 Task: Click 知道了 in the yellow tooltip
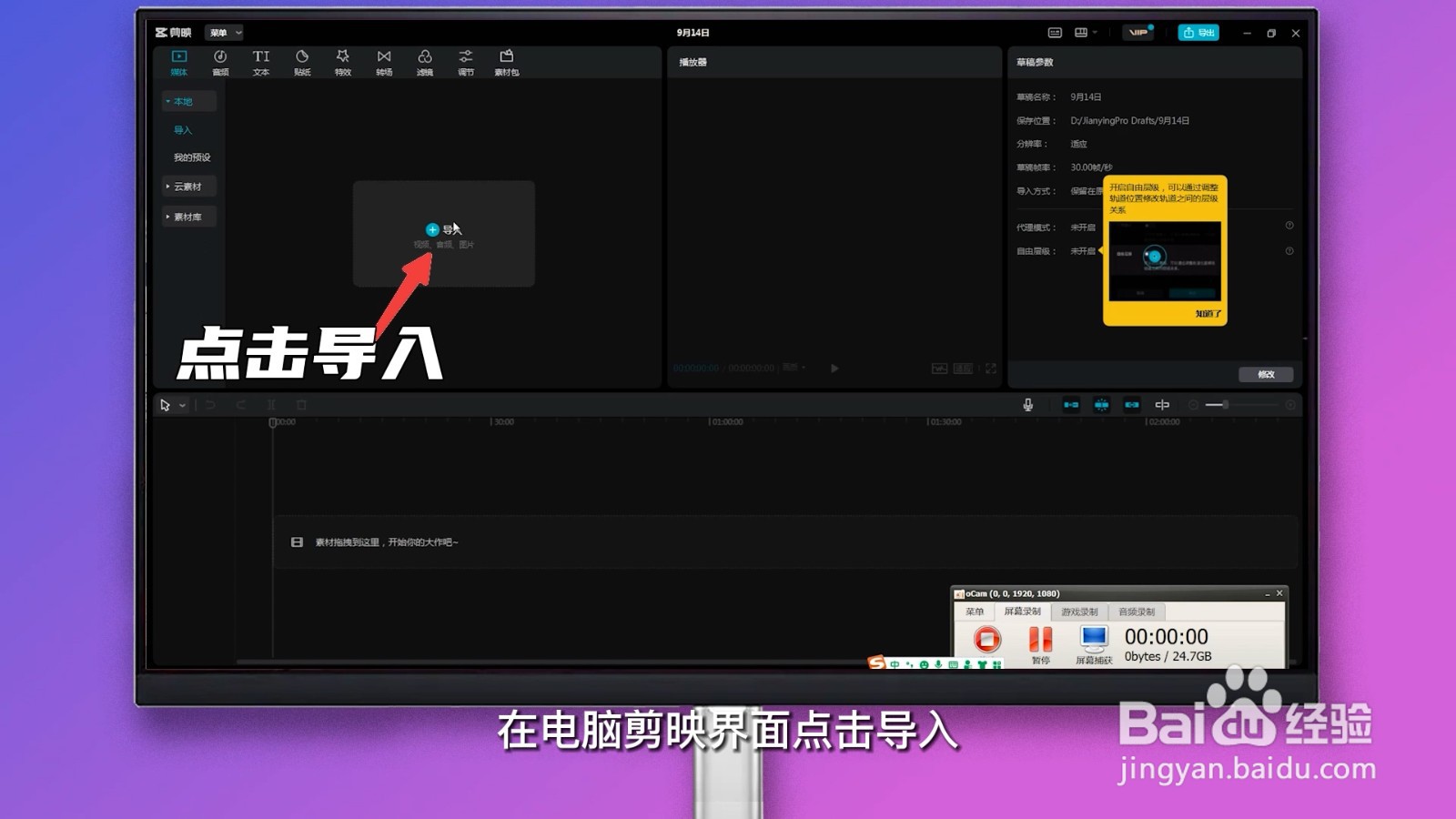click(x=1208, y=314)
